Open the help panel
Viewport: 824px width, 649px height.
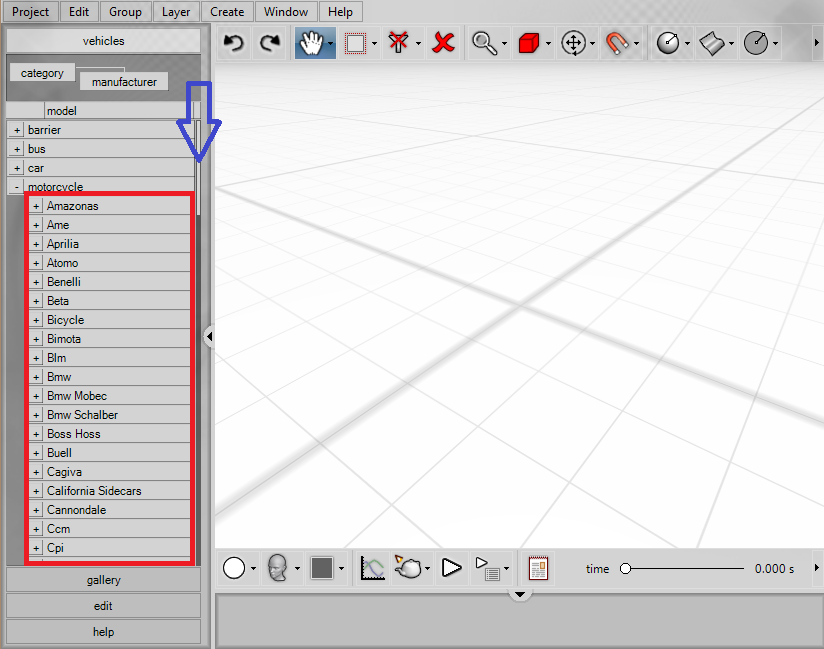point(104,632)
